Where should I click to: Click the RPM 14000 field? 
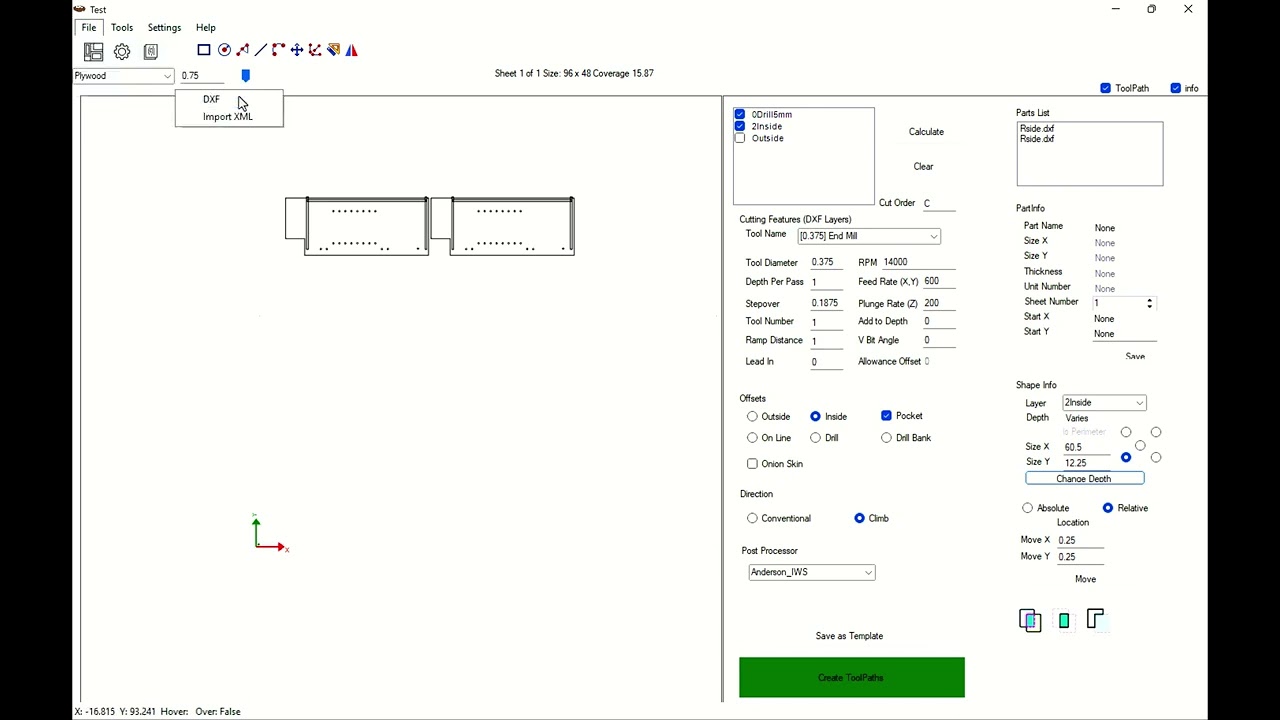pos(918,262)
